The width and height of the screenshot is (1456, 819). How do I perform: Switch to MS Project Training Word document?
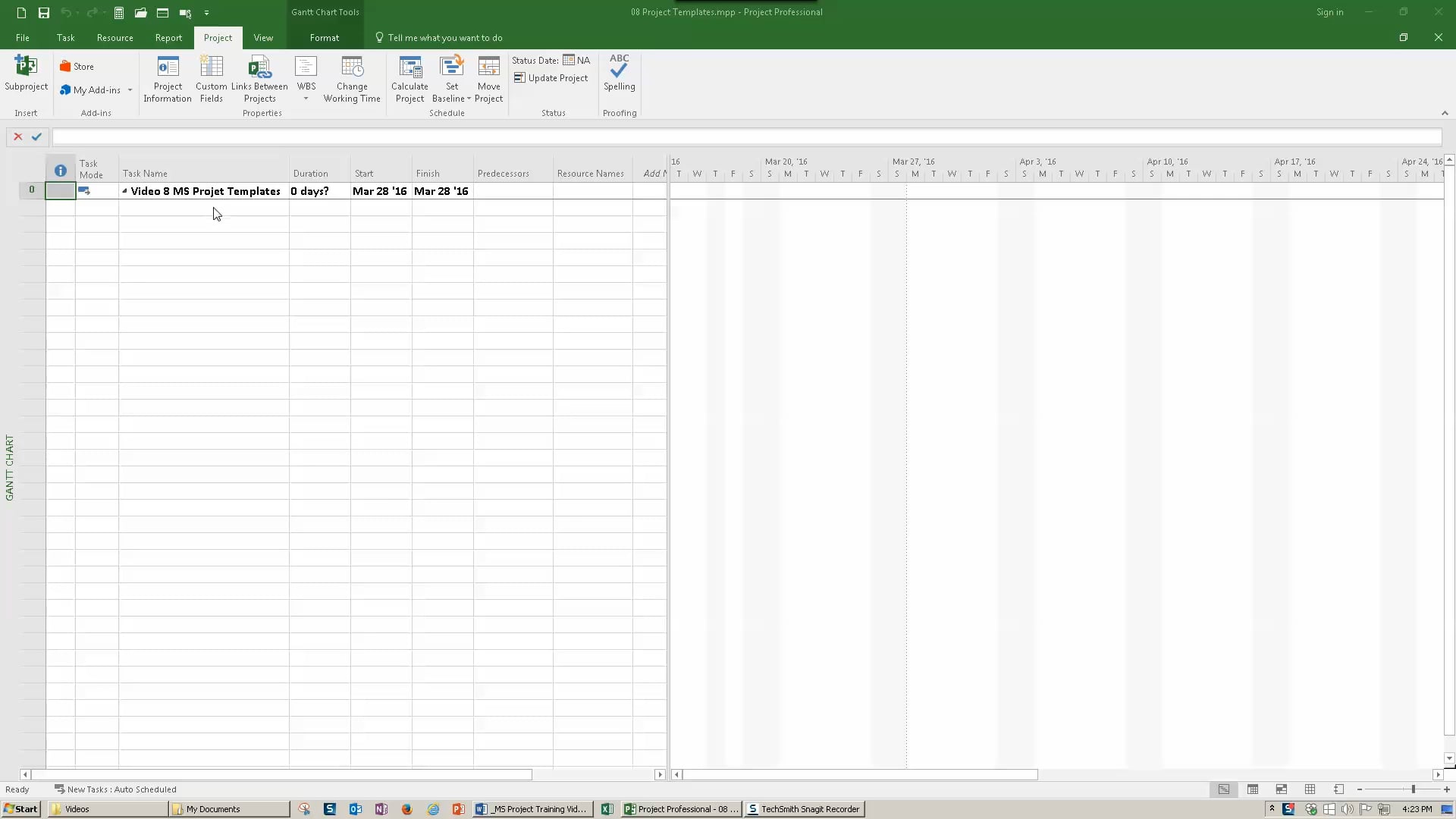point(534,809)
